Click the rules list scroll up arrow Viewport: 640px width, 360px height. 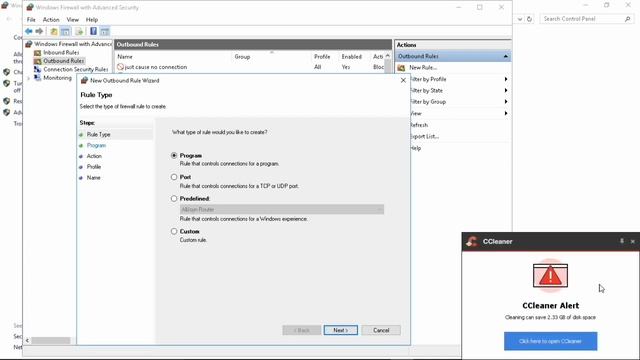coord(388,56)
